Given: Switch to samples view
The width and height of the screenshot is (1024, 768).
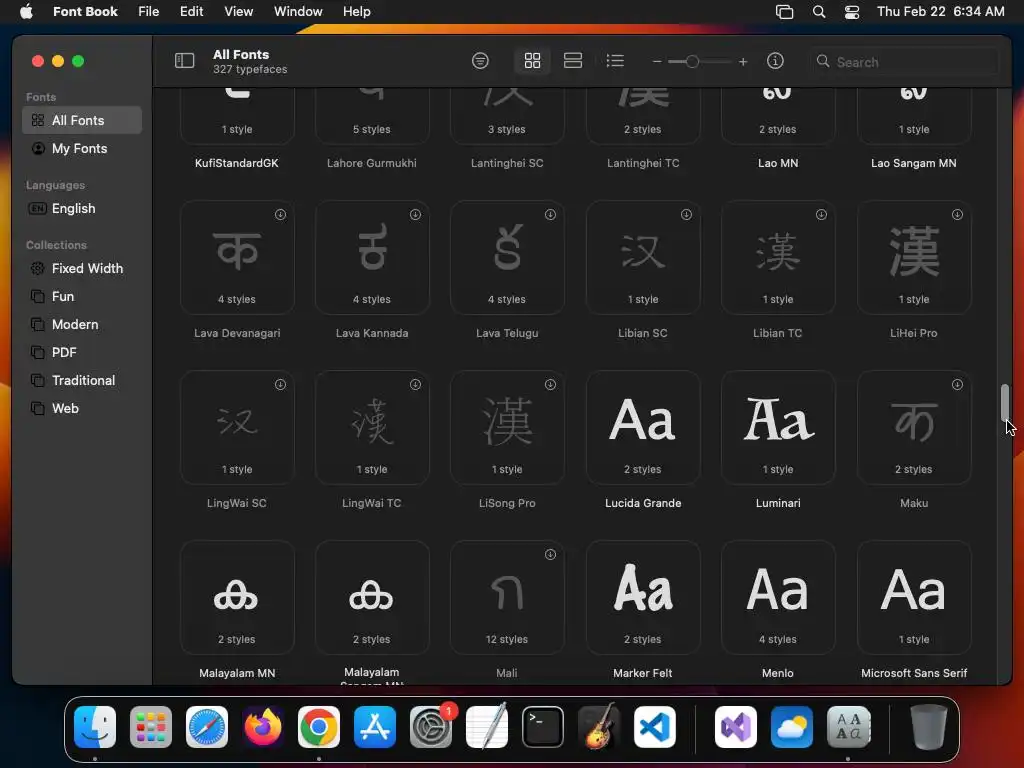Looking at the screenshot, I should 573,61.
